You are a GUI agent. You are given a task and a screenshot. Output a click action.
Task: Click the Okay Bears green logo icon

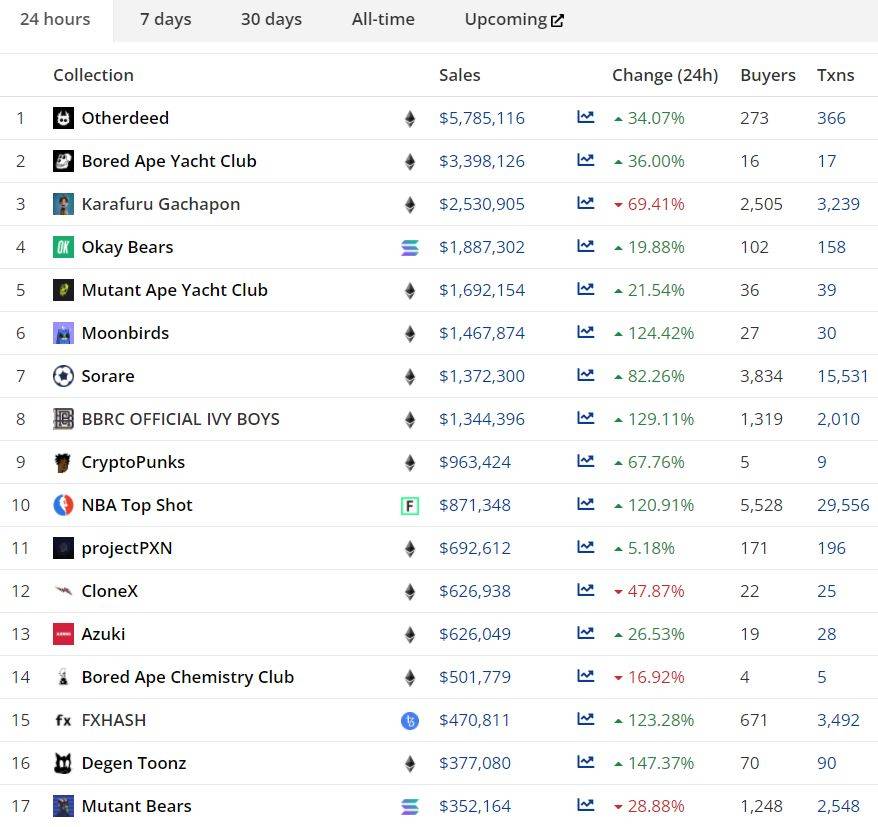click(63, 247)
